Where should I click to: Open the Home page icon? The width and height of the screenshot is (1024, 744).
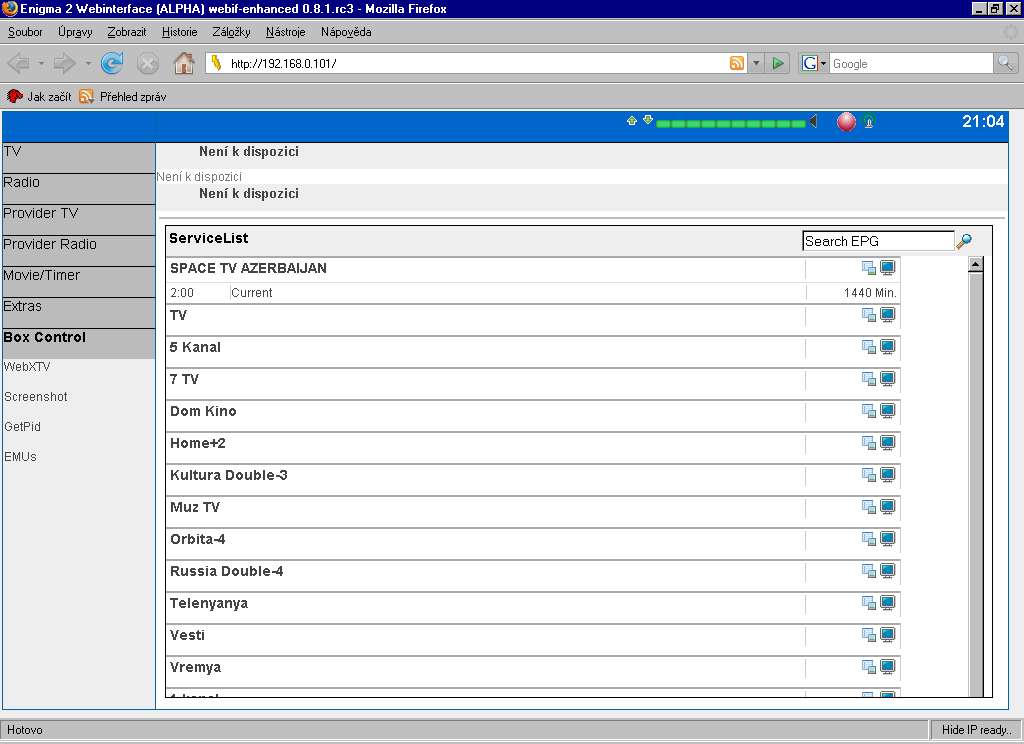pyautogui.click(x=184, y=63)
